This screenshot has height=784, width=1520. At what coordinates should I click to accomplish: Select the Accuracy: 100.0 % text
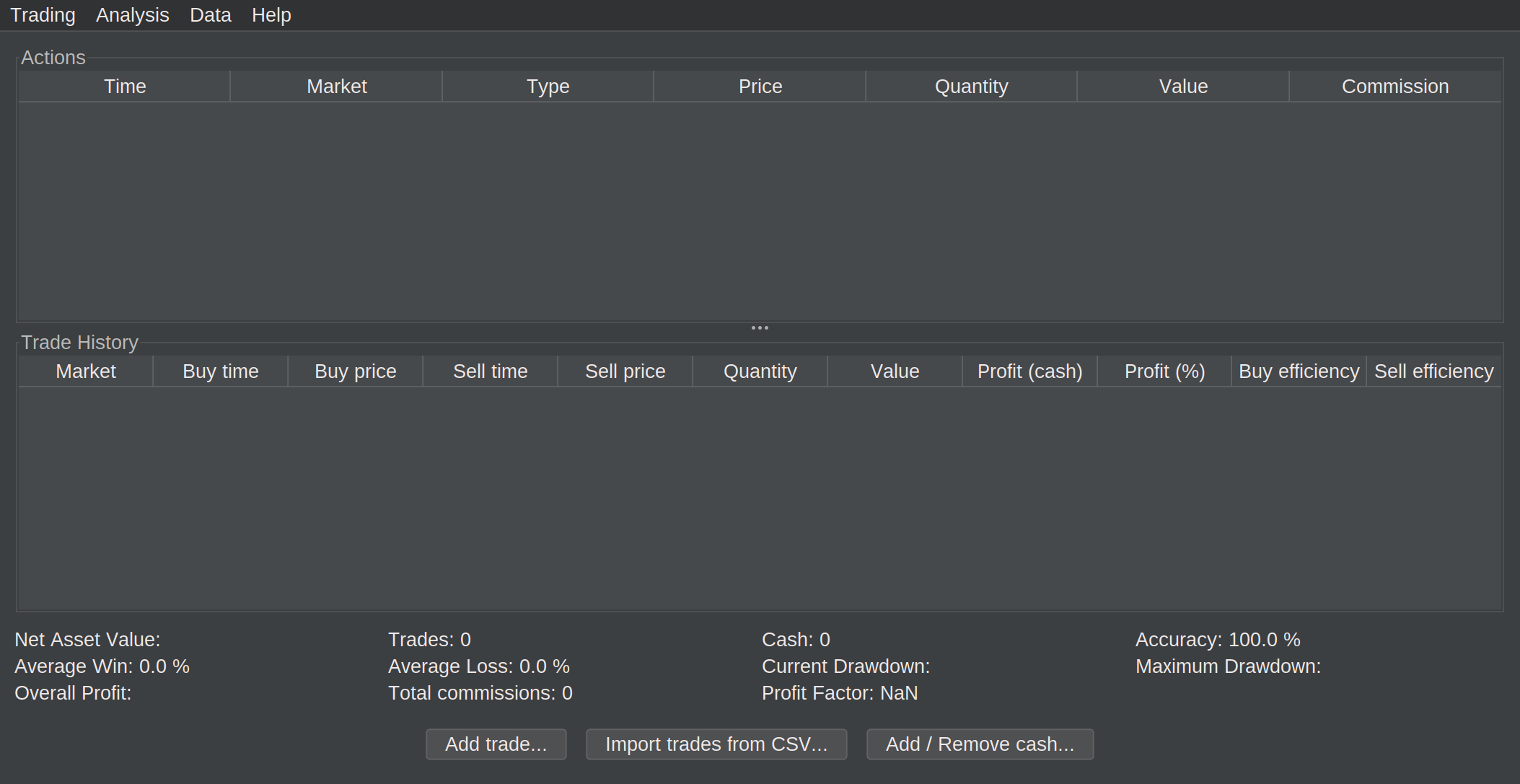coord(1218,640)
